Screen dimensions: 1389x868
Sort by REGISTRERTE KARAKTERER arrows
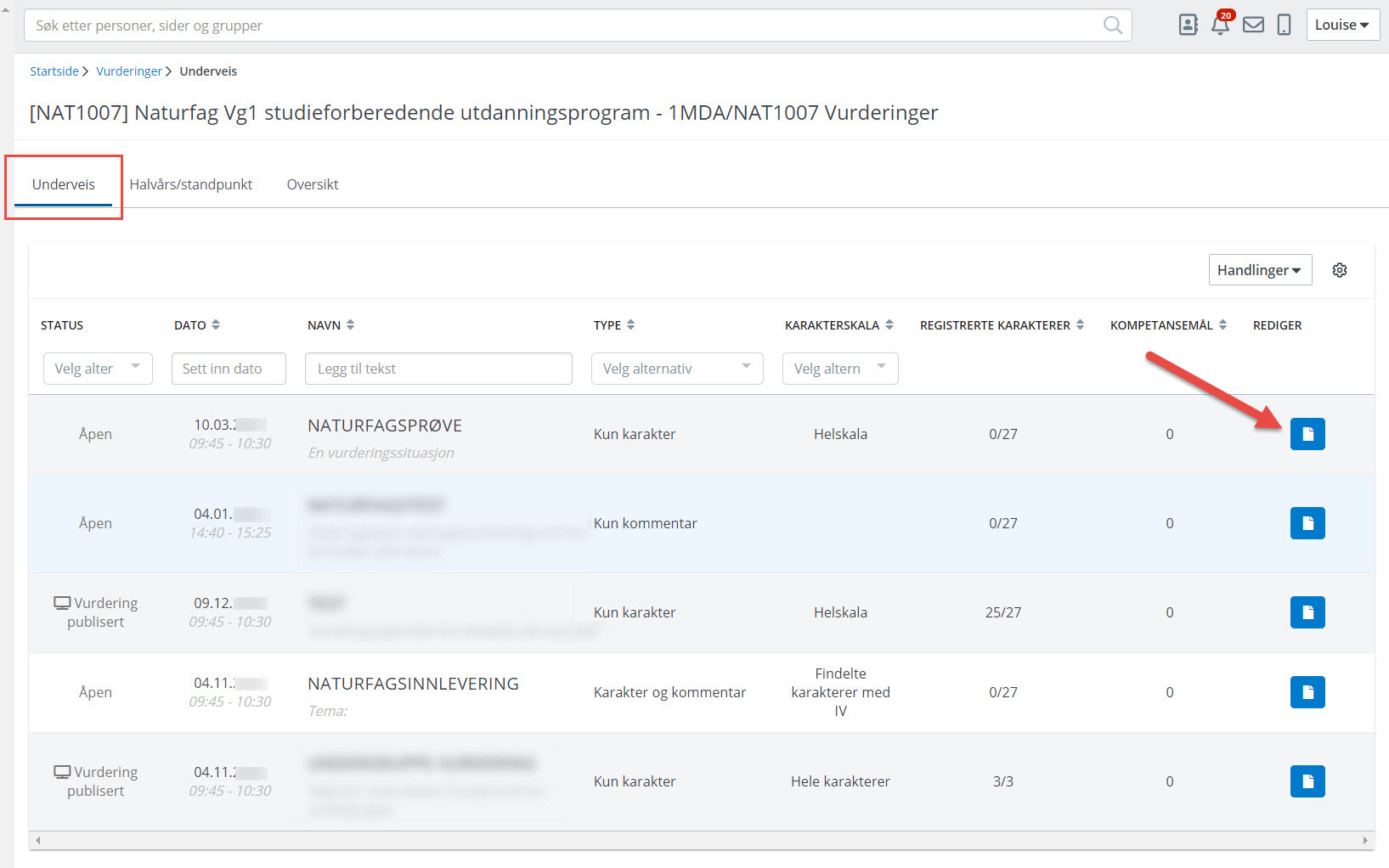[1080, 325]
